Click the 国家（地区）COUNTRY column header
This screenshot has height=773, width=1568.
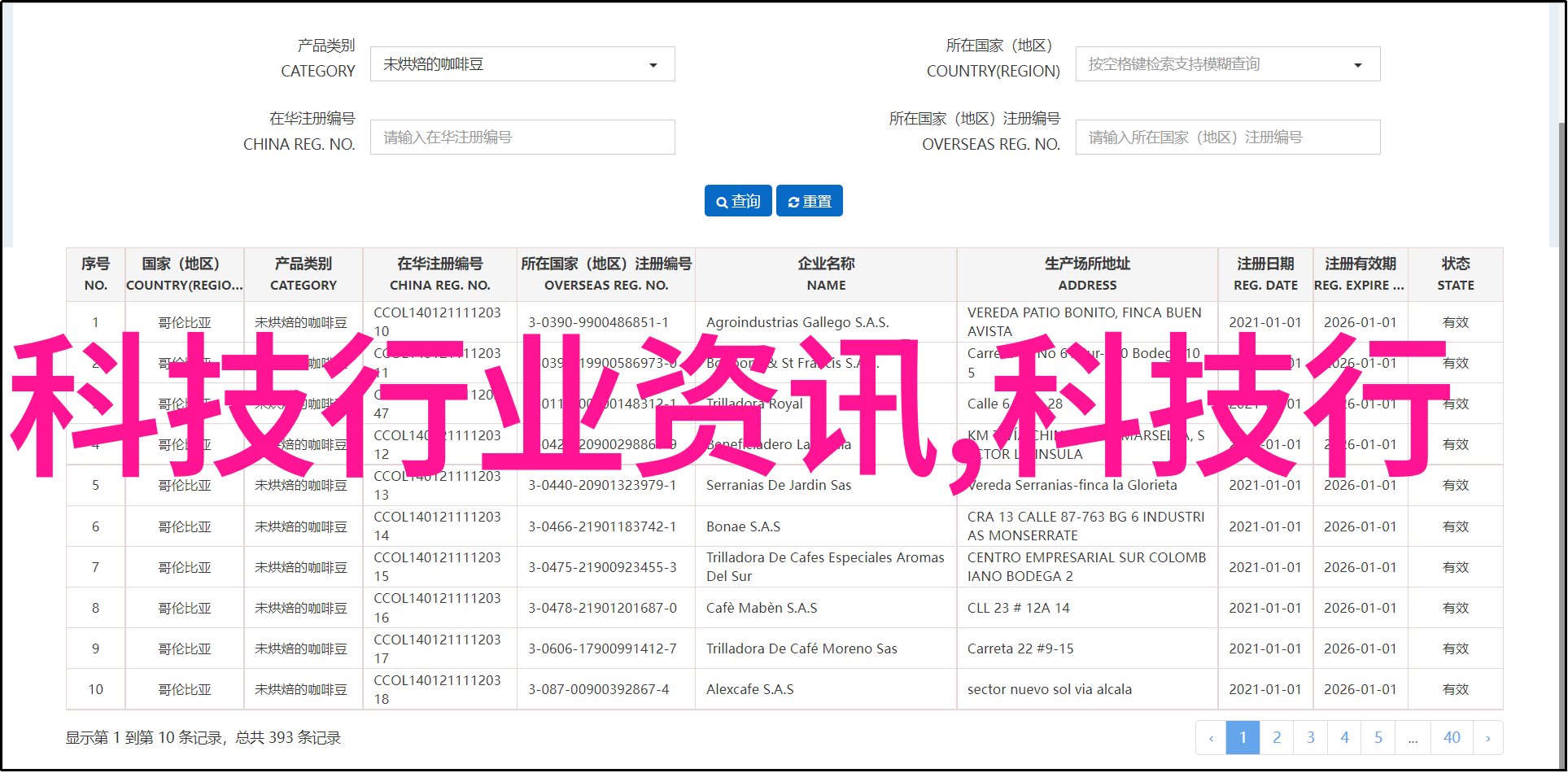click(x=185, y=274)
